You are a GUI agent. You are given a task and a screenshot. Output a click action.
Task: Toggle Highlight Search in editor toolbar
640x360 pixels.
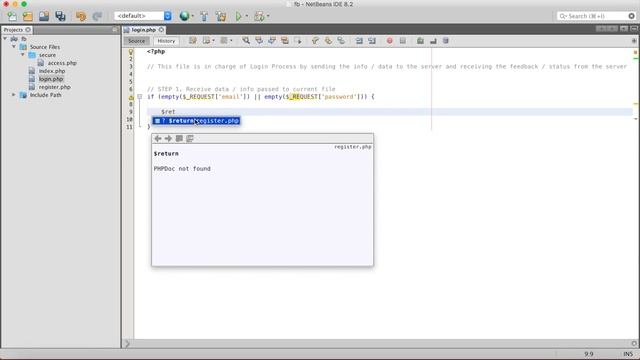(x=285, y=40)
